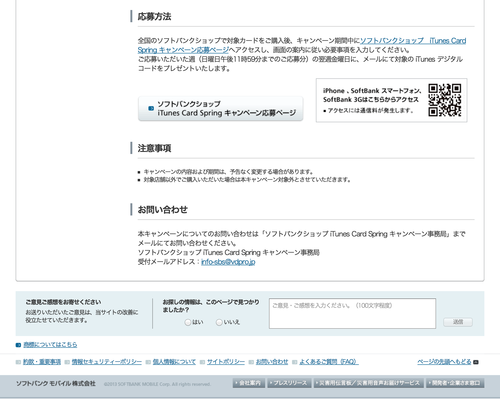The width and height of the screenshot is (500, 399).
Task: Click the QR code image
Action: click(x=445, y=100)
